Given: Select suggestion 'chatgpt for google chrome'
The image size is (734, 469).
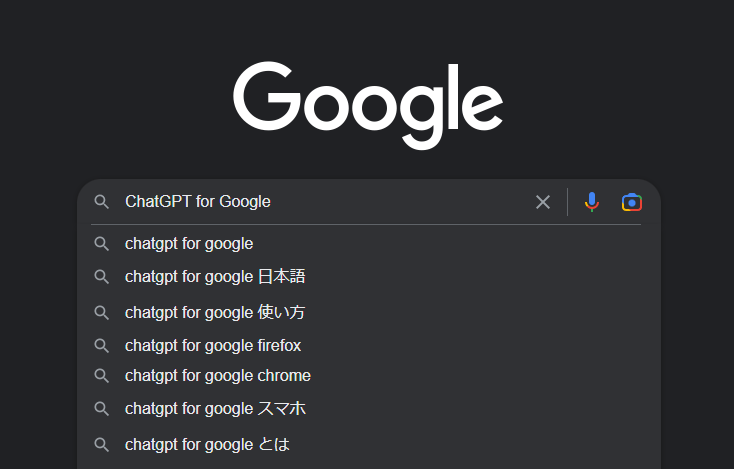Looking at the screenshot, I should click(369, 375).
